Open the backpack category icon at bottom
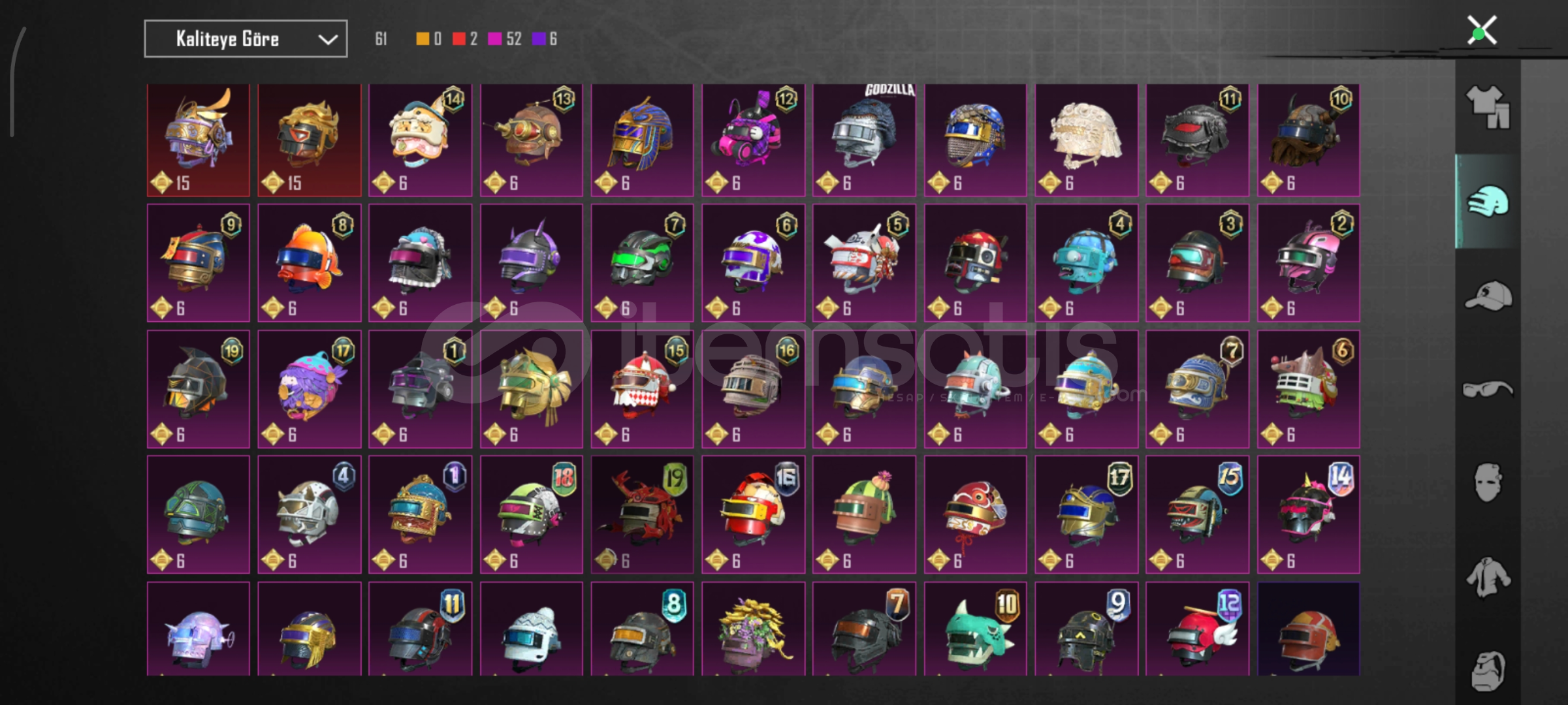Image resolution: width=1568 pixels, height=705 pixels. (1488, 671)
